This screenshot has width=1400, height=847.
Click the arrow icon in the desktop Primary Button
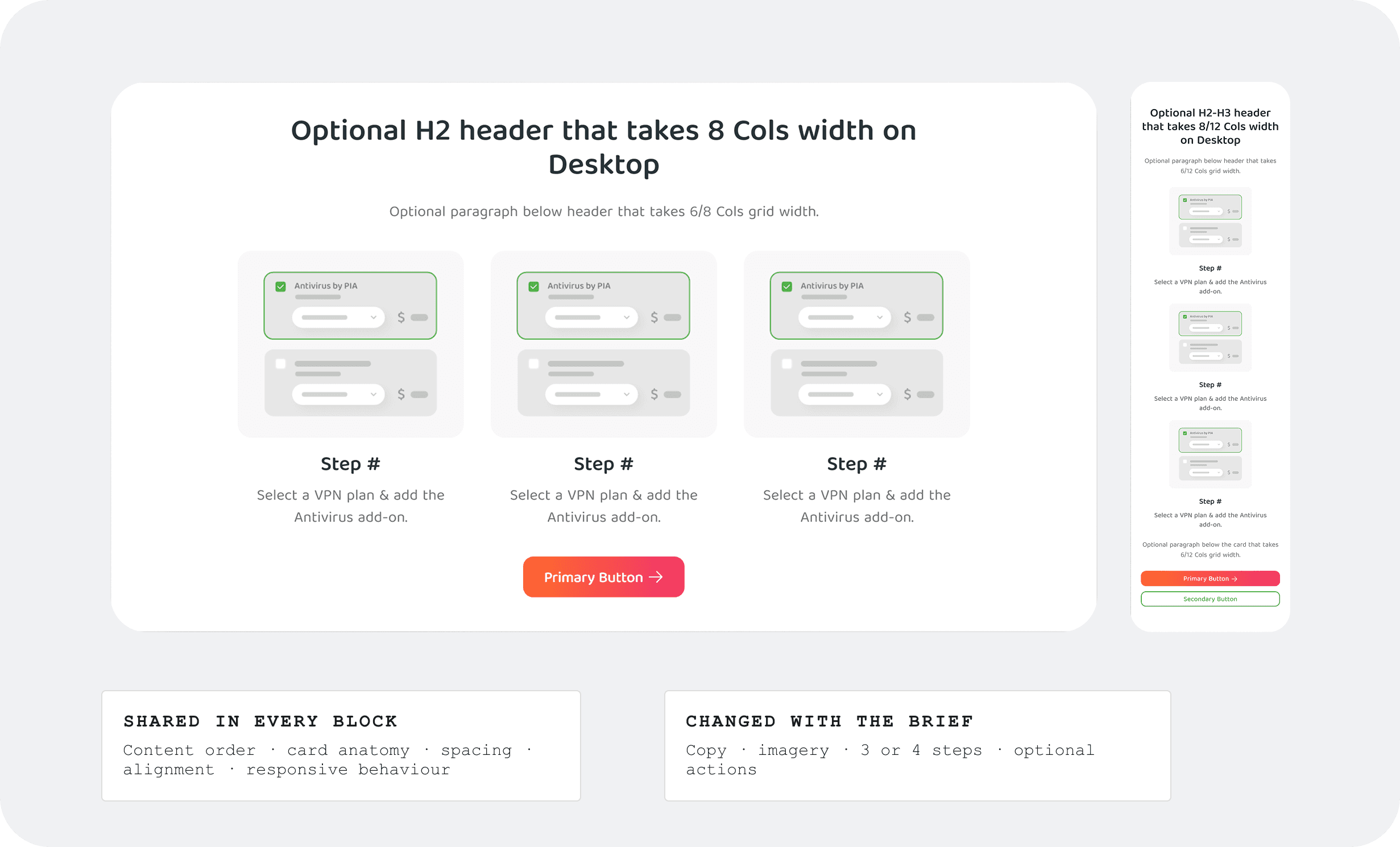tap(656, 577)
